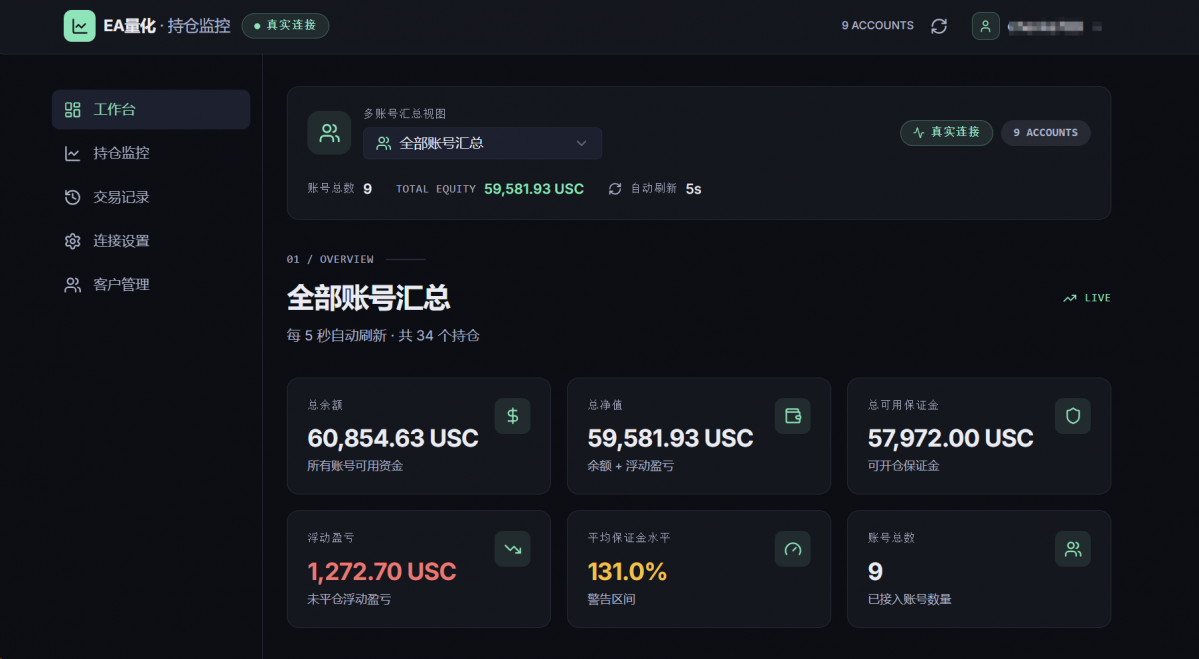Viewport: 1199px width, 659px height.
Task: Click the 5s auto-refresh interval value
Action: click(694, 189)
